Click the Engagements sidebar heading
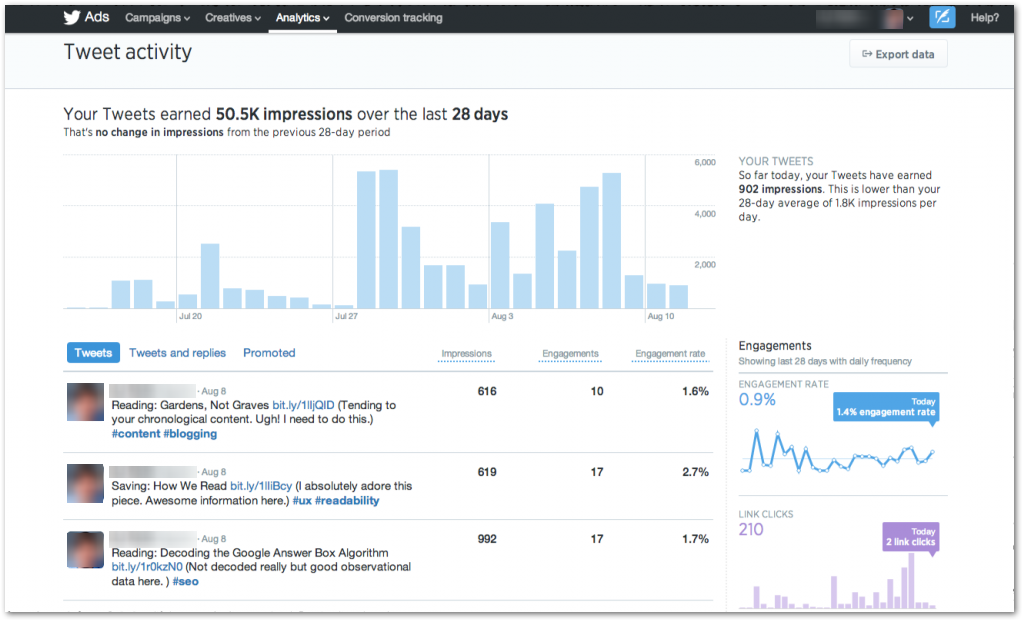The height and width of the screenshot is (621, 1023). [775, 346]
